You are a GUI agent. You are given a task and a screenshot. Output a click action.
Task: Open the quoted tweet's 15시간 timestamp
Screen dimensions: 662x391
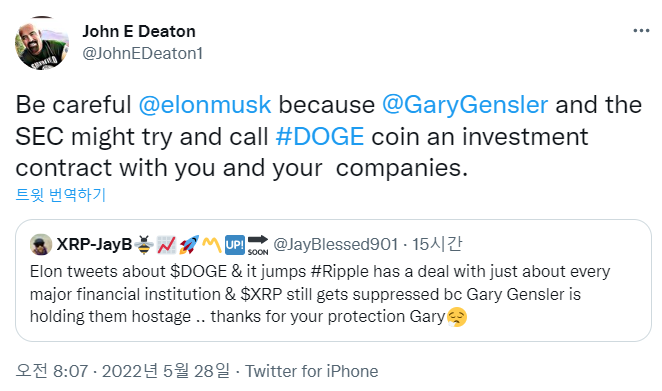[x=437, y=244]
